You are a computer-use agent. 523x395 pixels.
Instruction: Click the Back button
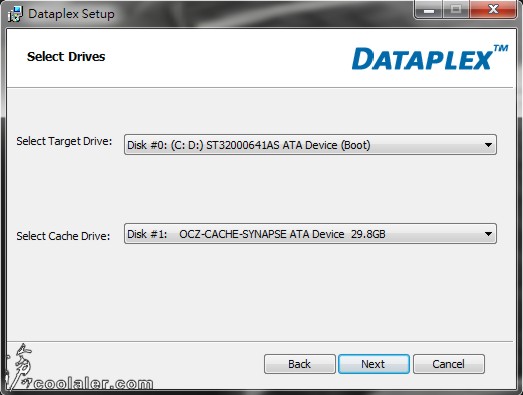[x=300, y=364]
